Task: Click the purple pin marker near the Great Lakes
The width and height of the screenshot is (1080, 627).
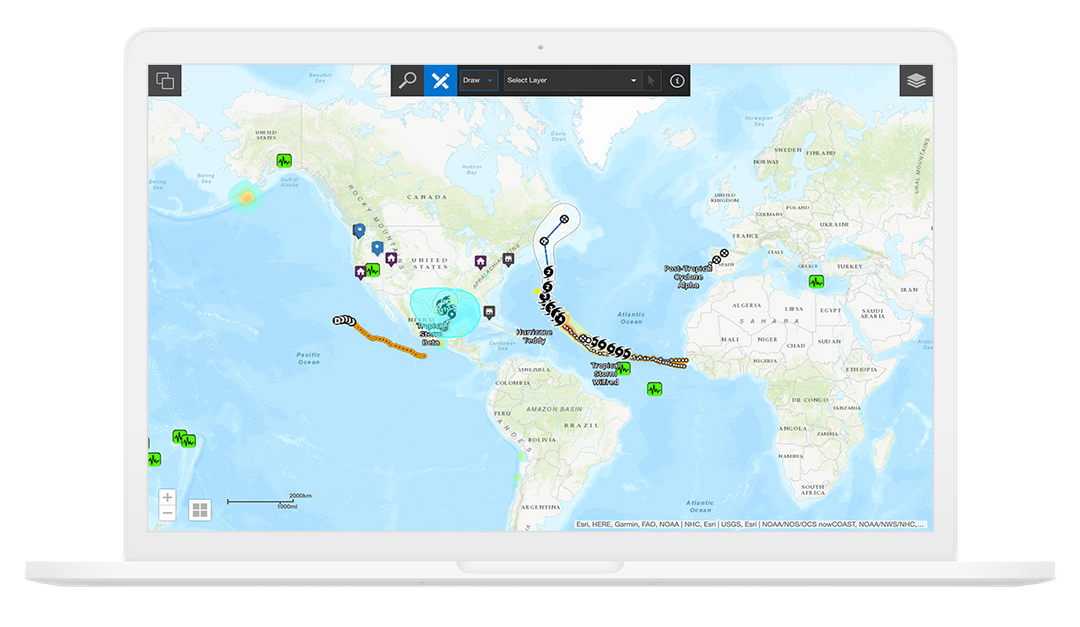Action: [x=483, y=258]
